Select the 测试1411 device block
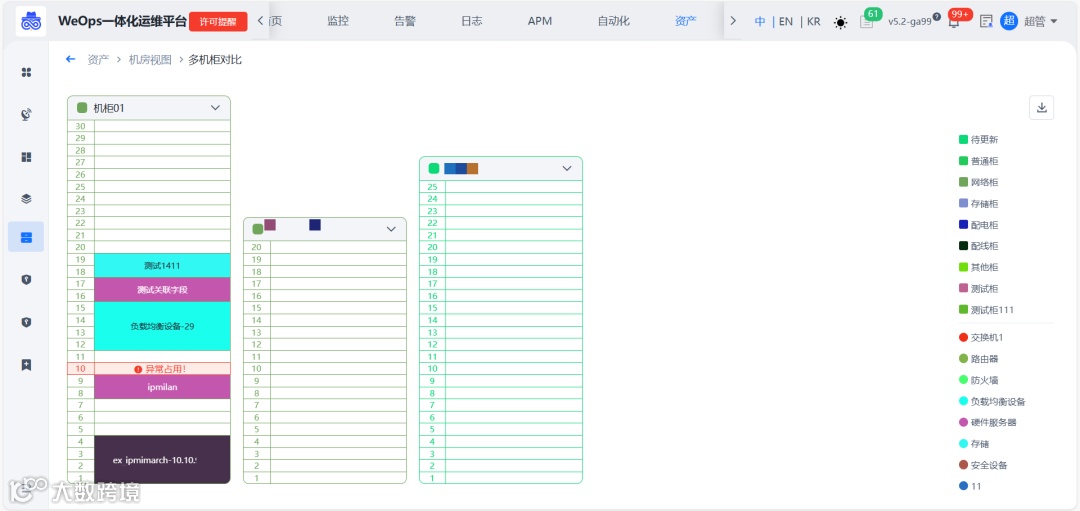Image resolution: width=1080 pixels, height=511 pixels. 162,266
